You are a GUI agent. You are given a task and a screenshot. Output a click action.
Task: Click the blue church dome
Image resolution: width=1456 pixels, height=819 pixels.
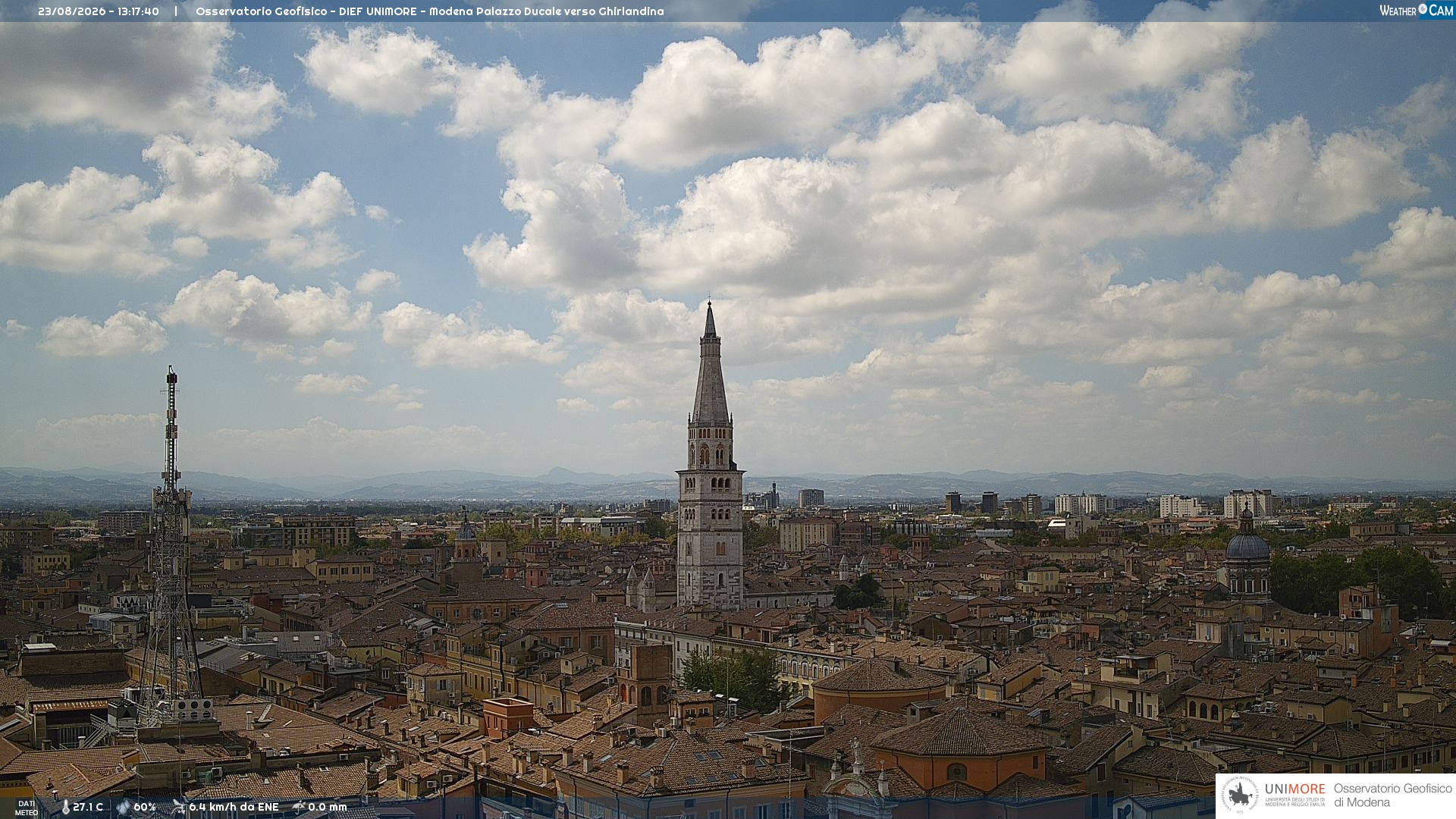[1247, 544]
